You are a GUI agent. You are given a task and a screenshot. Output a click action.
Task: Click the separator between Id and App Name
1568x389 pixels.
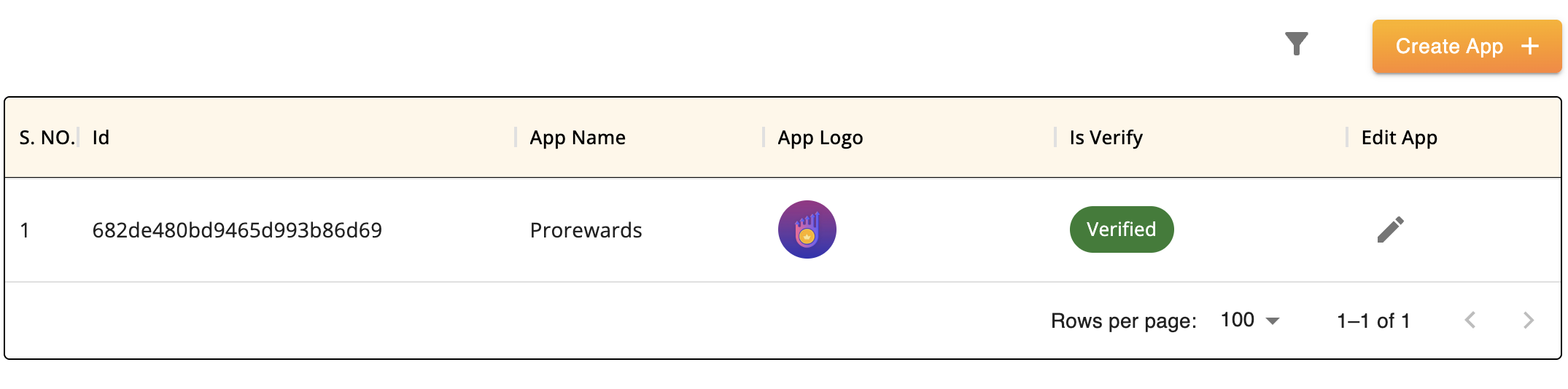(x=516, y=137)
